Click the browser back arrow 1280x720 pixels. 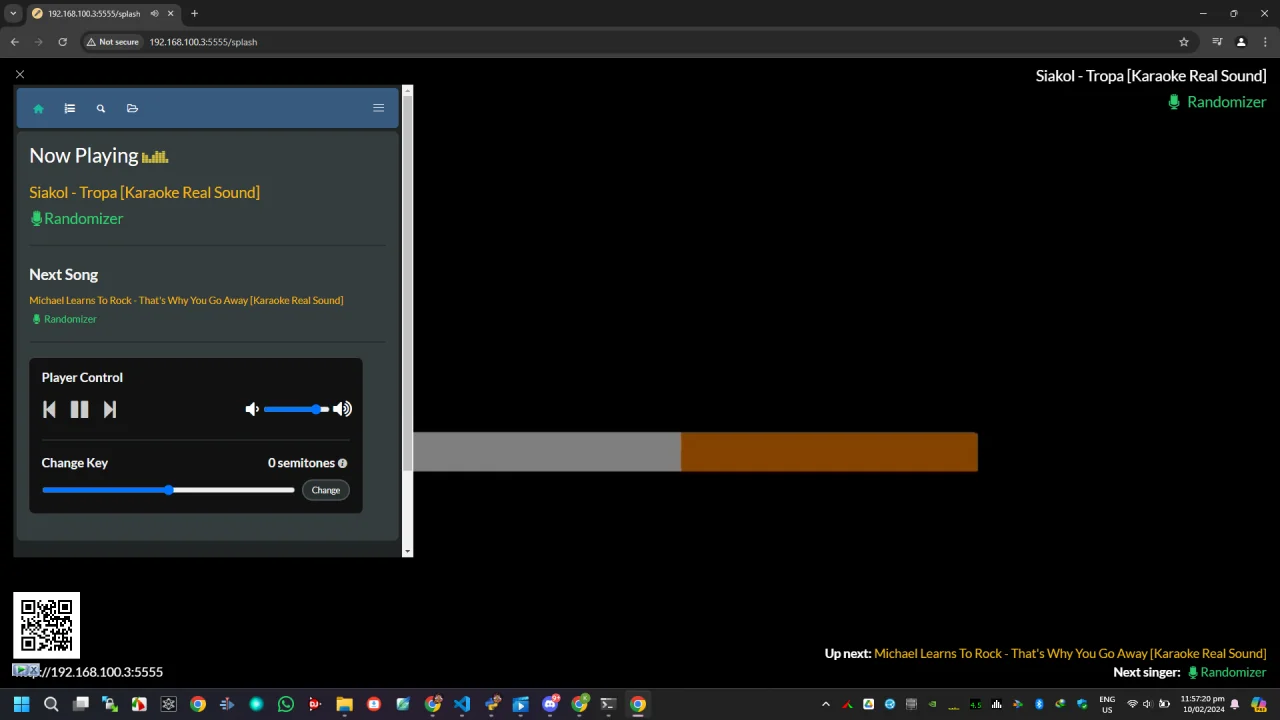15,42
